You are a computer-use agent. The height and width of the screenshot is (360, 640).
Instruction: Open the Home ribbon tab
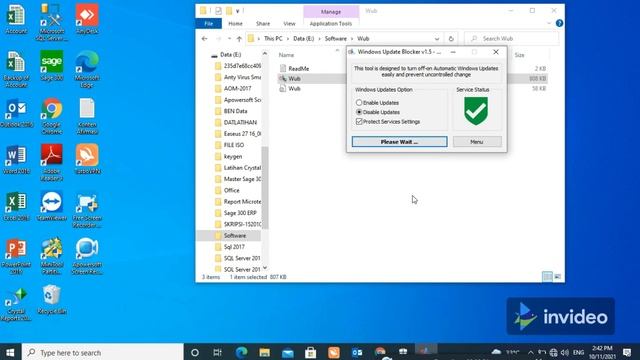tap(235, 24)
